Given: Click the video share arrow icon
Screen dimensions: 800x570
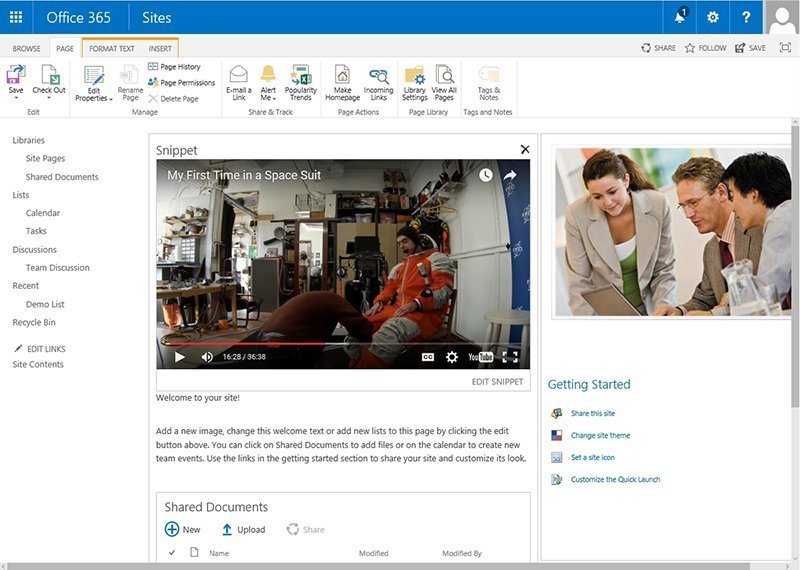Looking at the screenshot, I should pyautogui.click(x=510, y=175).
